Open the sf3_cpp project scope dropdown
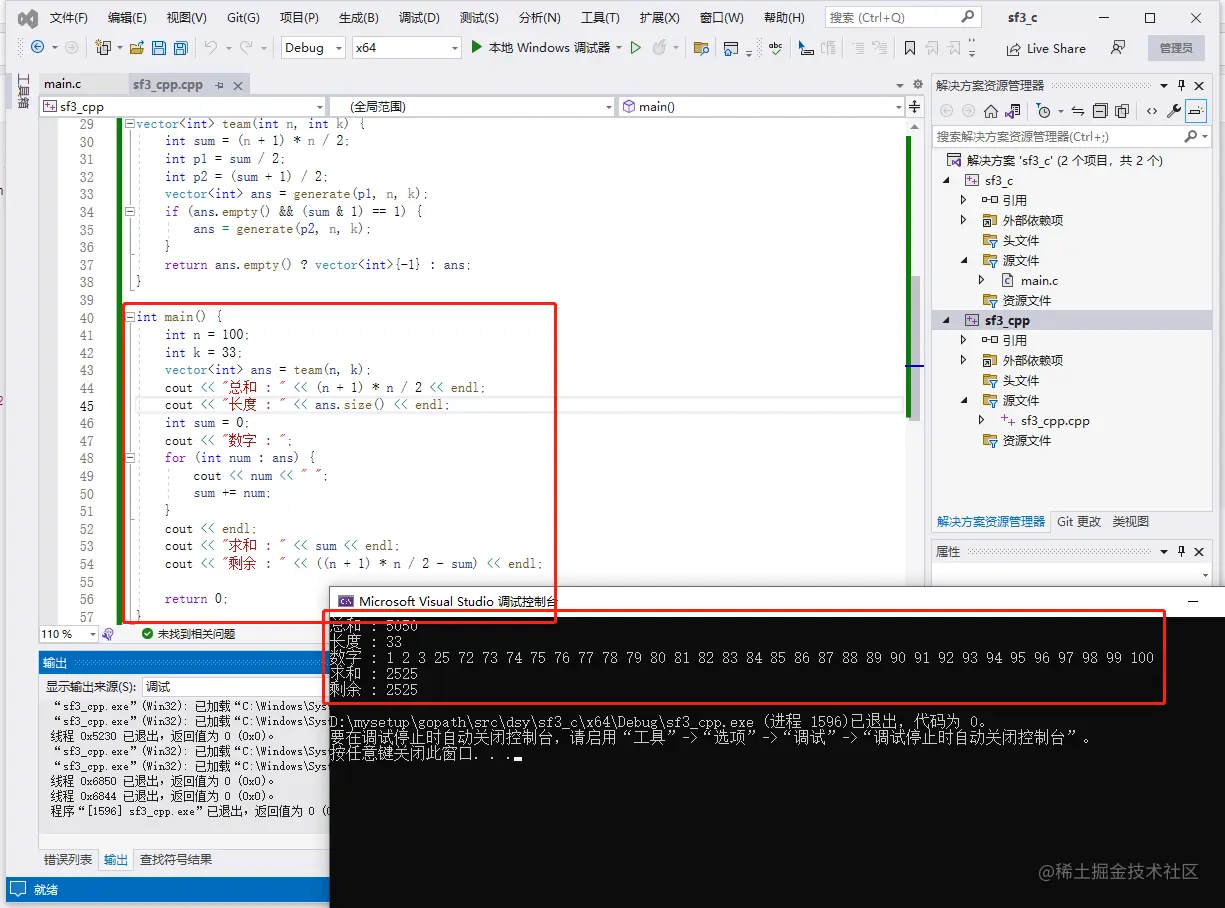 point(183,106)
